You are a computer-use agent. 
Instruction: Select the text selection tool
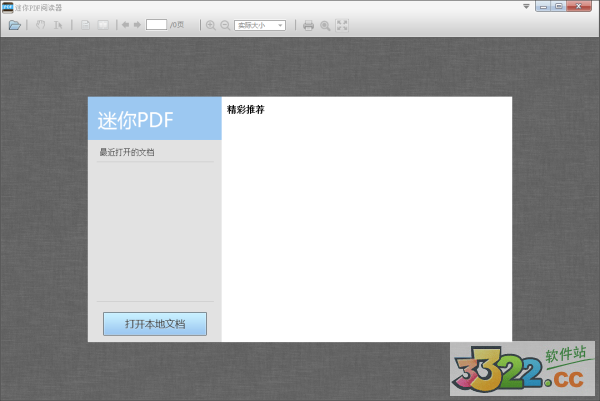tap(58, 25)
